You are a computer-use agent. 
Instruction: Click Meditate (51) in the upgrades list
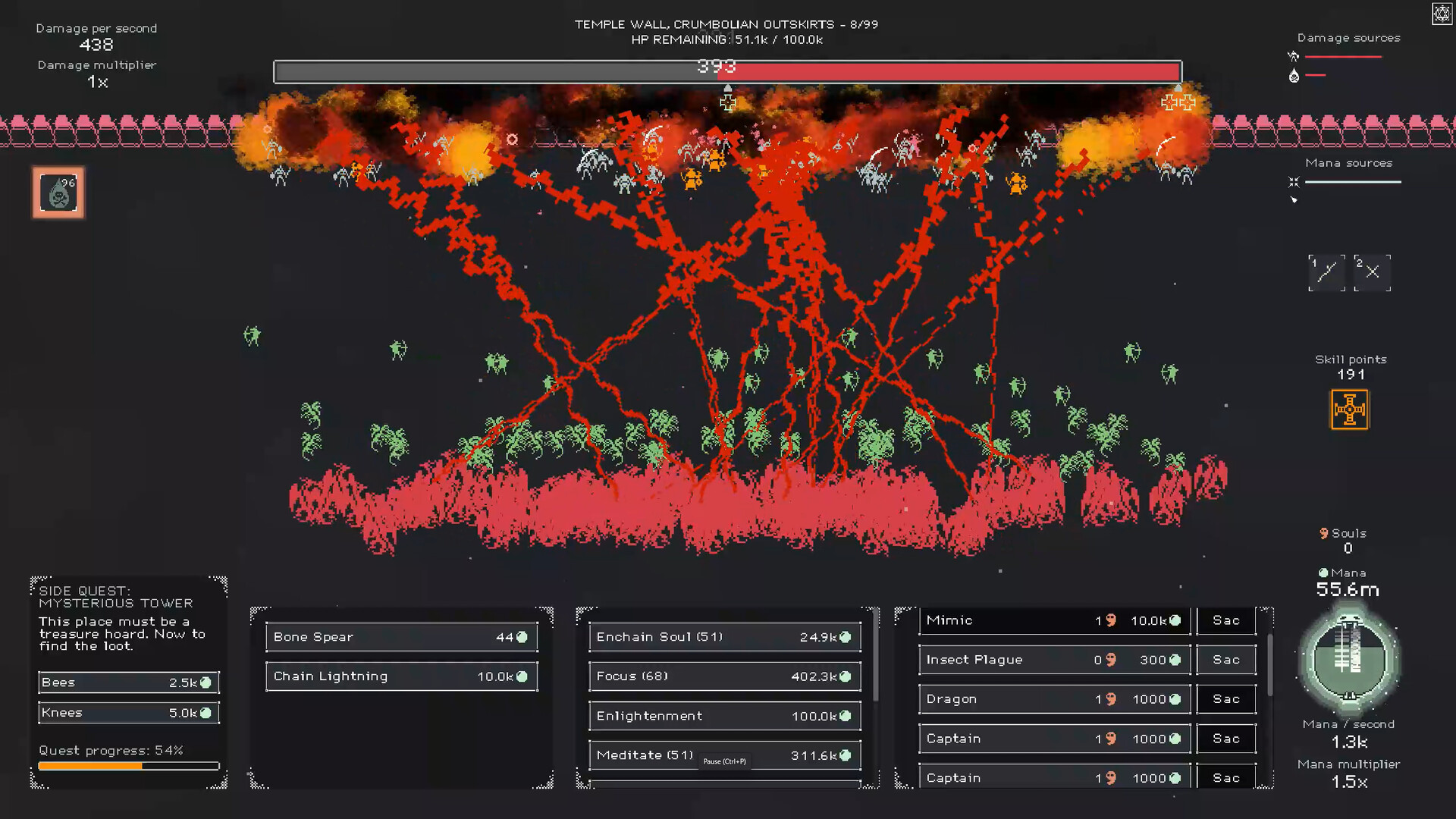click(723, 755)
